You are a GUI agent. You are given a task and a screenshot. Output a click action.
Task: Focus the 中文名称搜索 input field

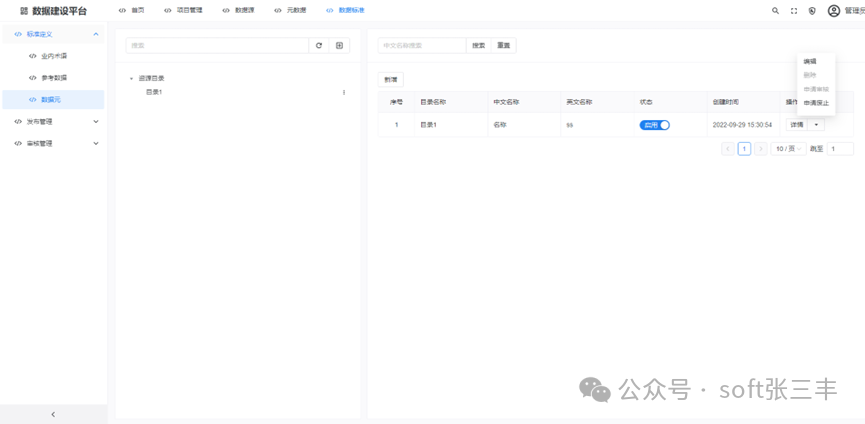tap(422, 46)
